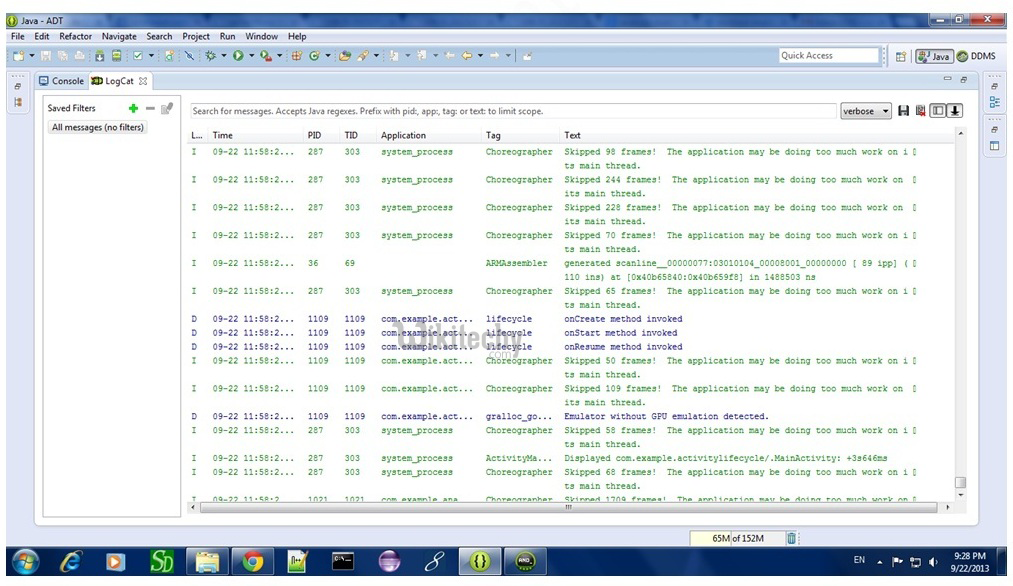Screen dimensions: 1013x586
Task: Open the Refactor menu
Action: pos(75,36)
